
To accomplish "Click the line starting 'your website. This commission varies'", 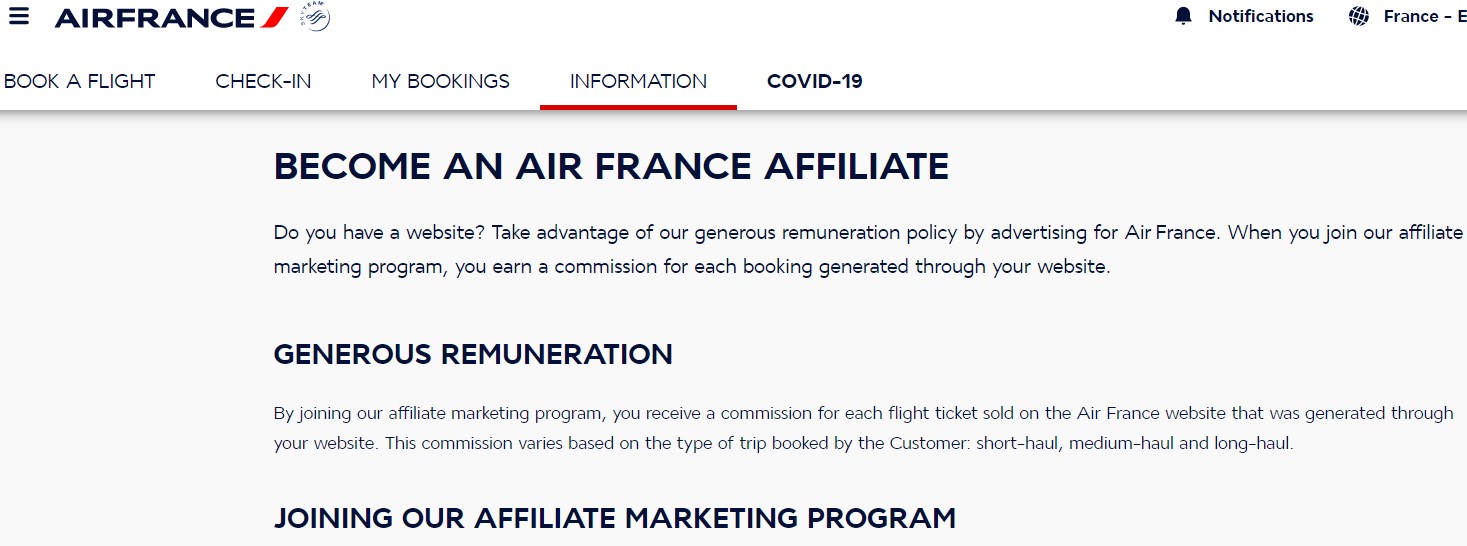I will tap(783, 443).
